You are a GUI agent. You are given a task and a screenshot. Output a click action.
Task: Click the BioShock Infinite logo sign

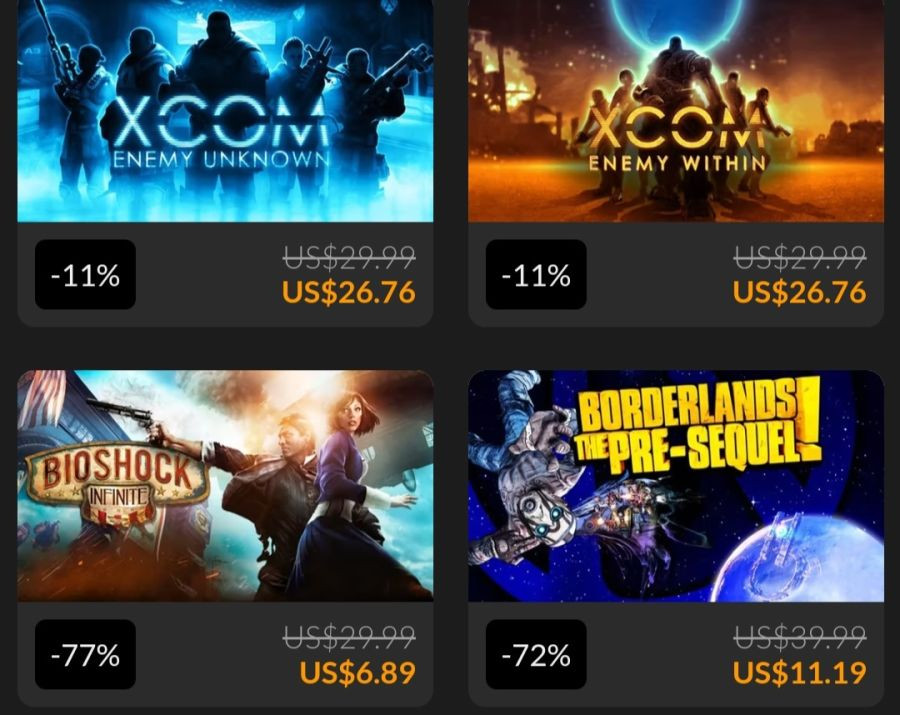pyautogui.click(x=117, y=485)
